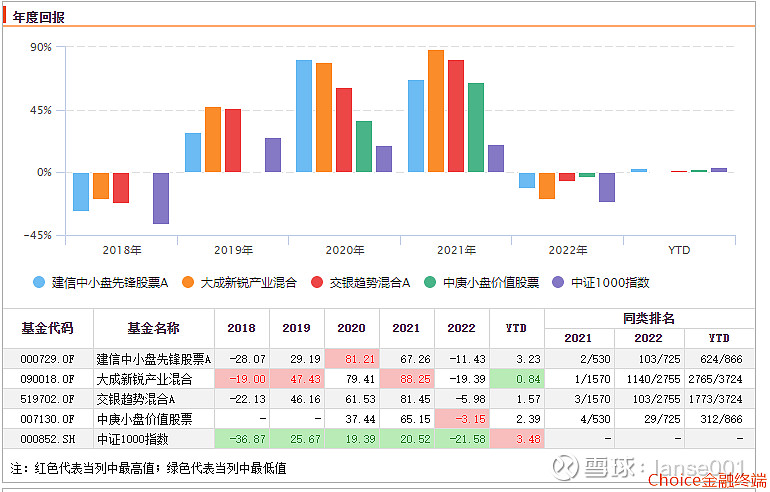Image resolution: width=770 pixels, height=492 pixels.
Task: Select fund code 007130.OF
Action: [47, 419]
